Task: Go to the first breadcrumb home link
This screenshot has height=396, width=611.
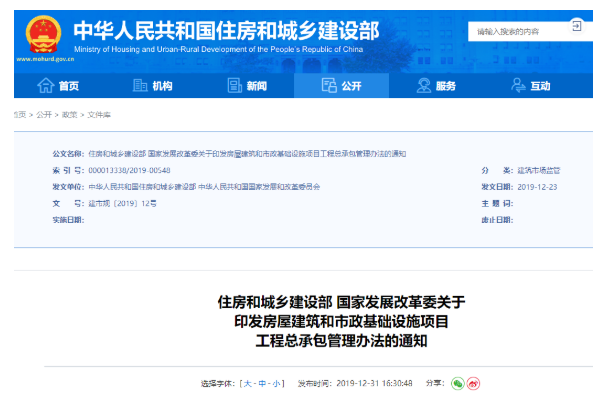Action: click(20, 115)
